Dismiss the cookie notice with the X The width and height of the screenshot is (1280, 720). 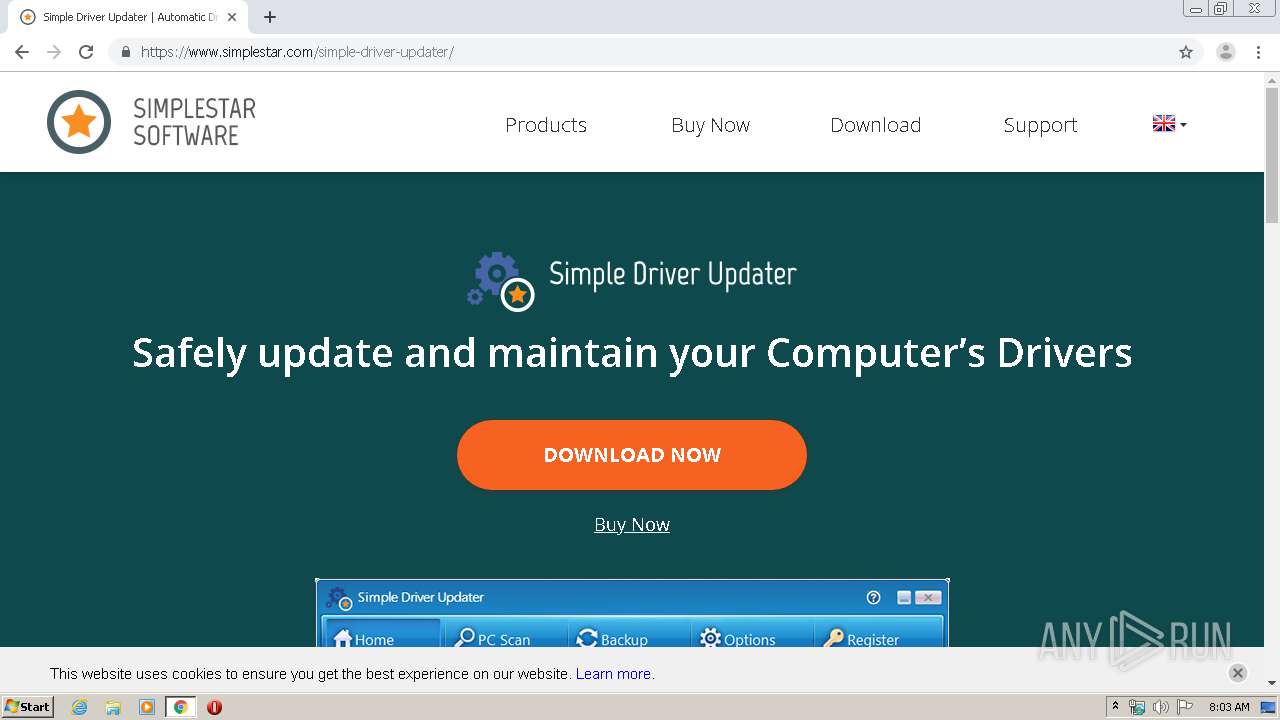pyautogui.click(x=1237, y=673)
